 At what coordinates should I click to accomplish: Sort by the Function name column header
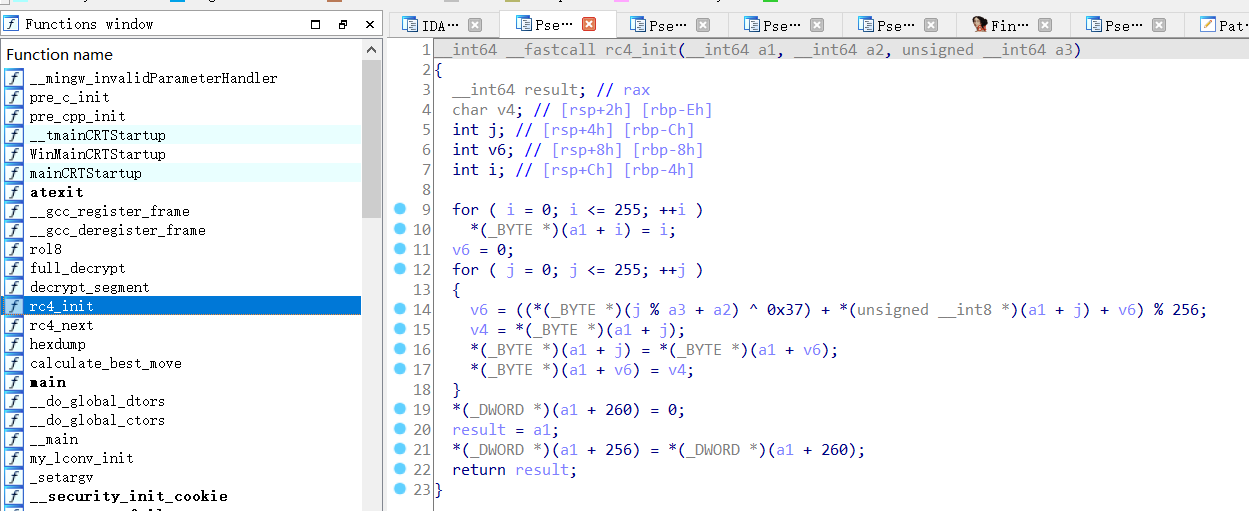click(x=60, y=54)
